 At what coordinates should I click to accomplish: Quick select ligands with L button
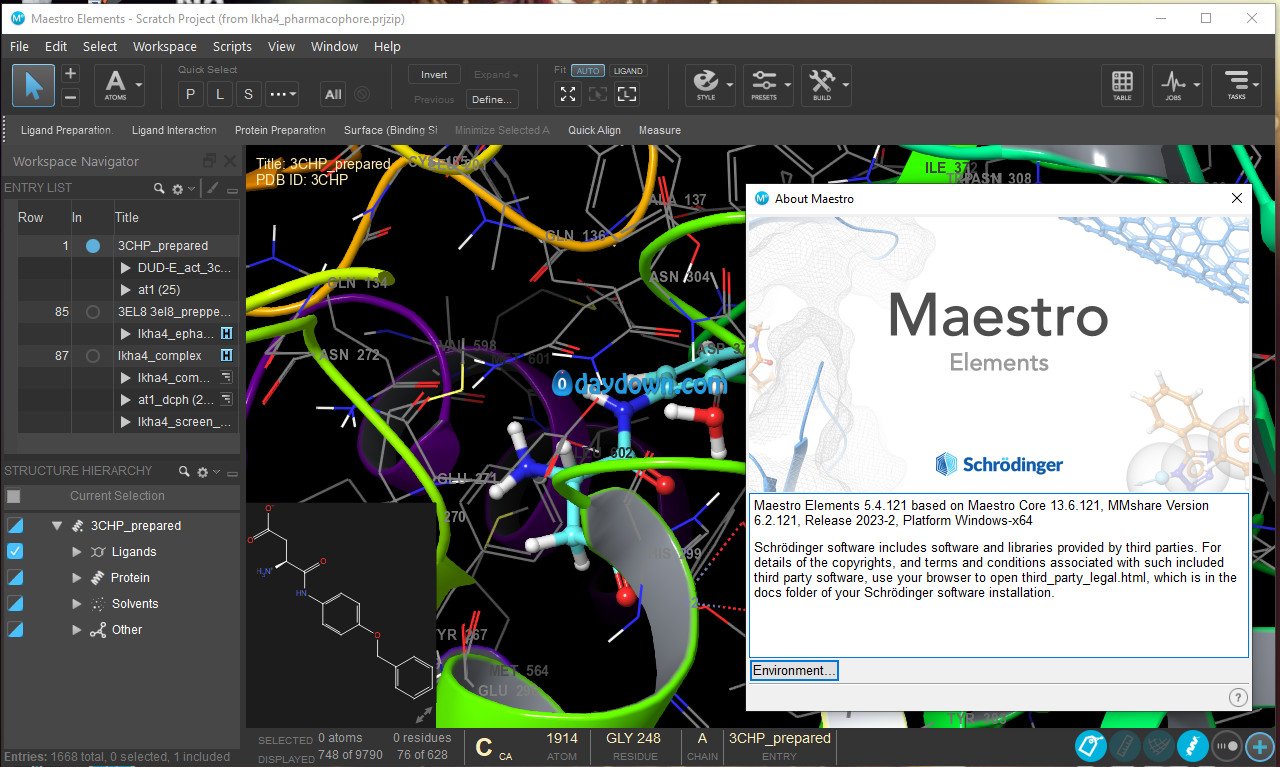[x=219, y=94]
